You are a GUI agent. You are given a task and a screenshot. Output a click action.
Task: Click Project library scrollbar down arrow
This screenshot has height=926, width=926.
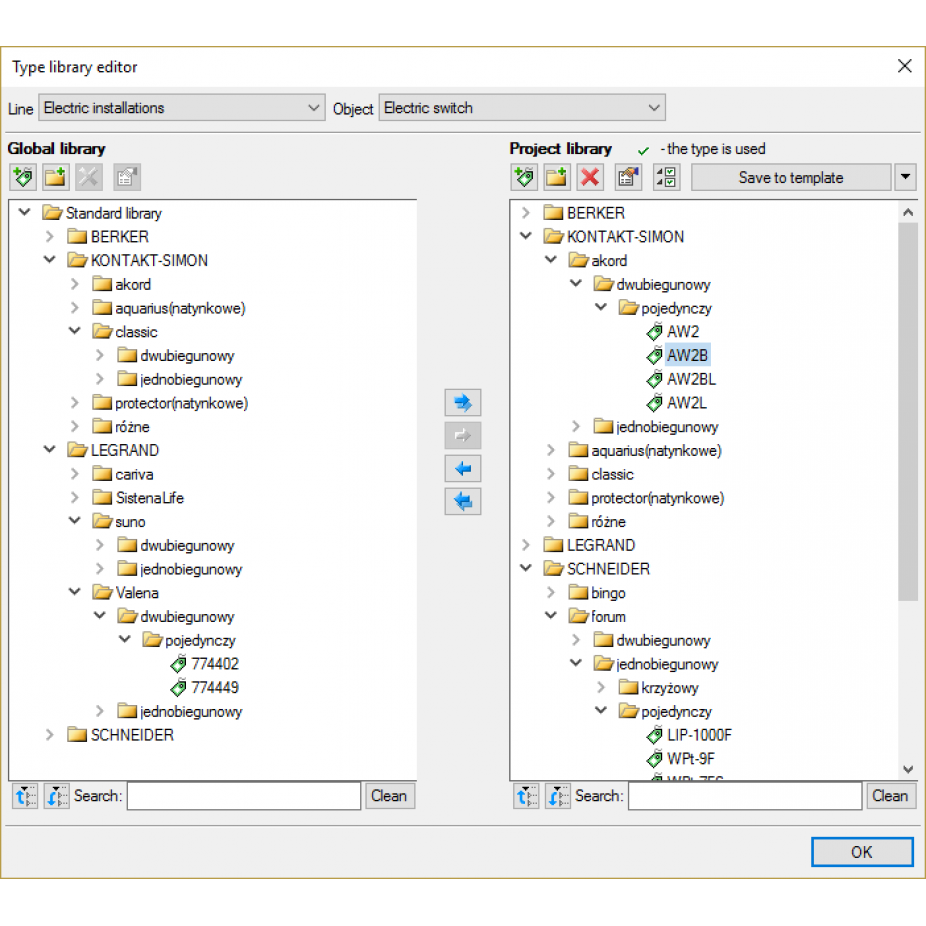[x=908, y=770]
